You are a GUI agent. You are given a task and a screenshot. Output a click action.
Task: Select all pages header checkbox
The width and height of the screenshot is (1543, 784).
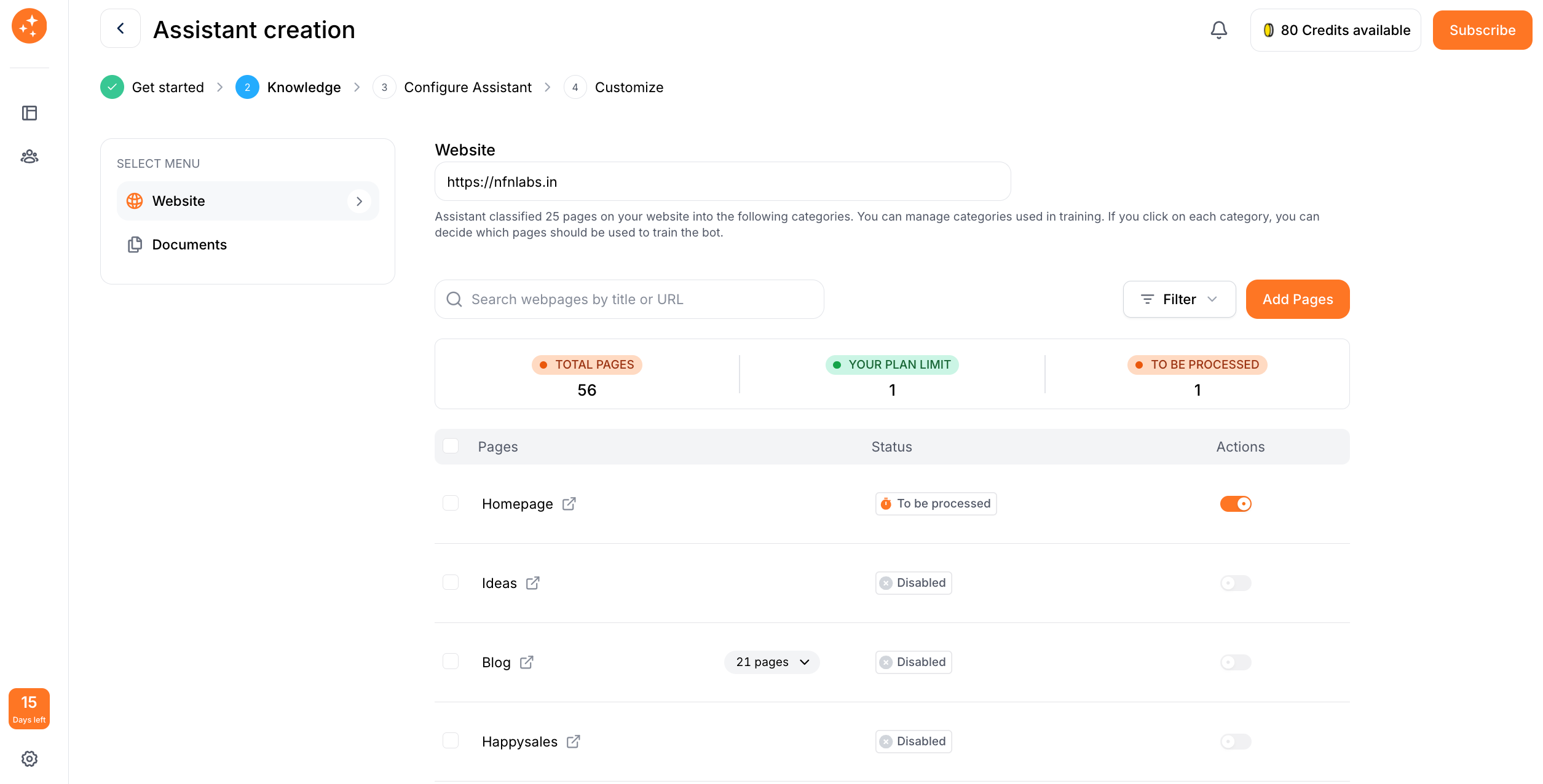(x=451, y=446)
